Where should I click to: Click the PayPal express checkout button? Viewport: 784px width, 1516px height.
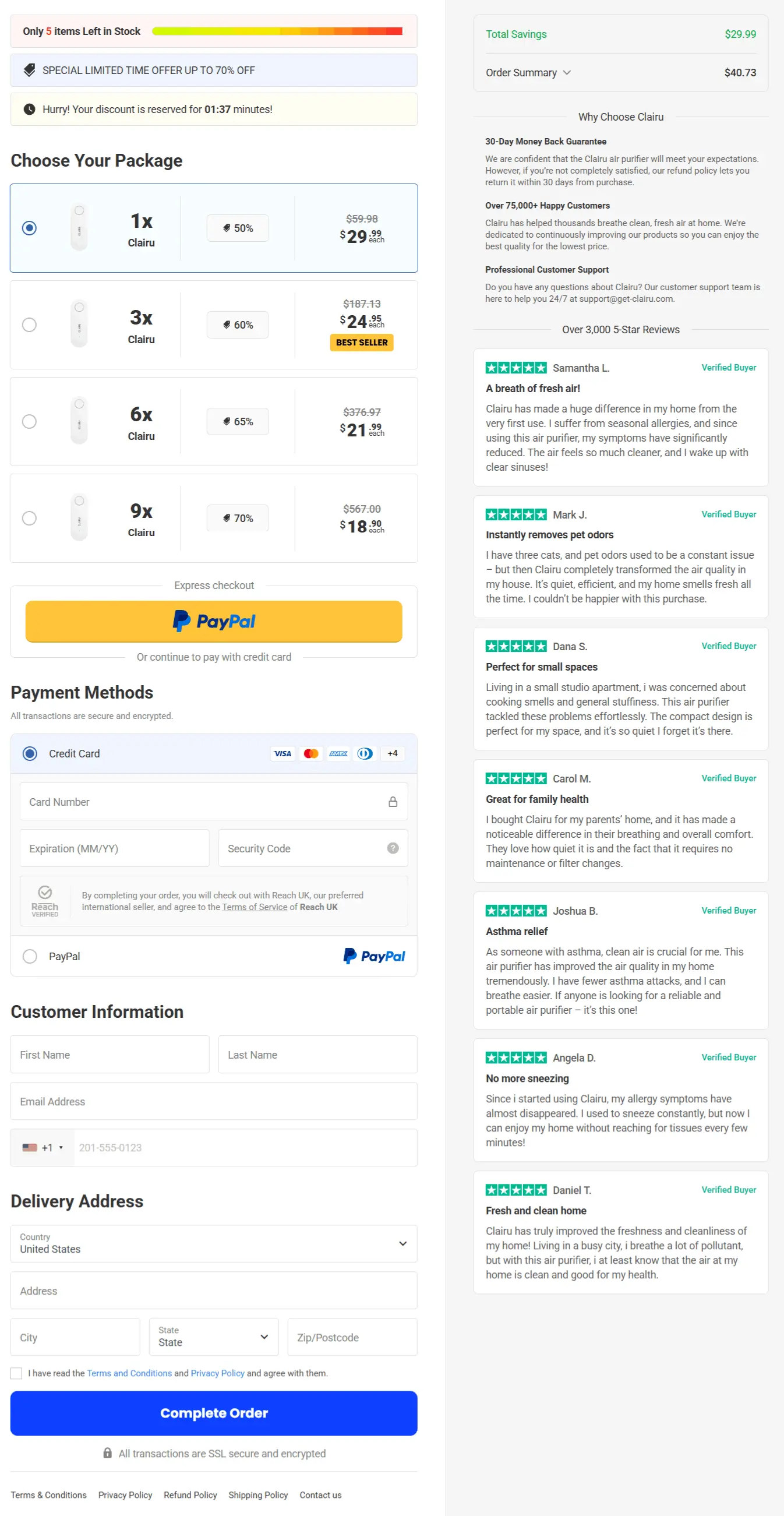tap(214, 621)
